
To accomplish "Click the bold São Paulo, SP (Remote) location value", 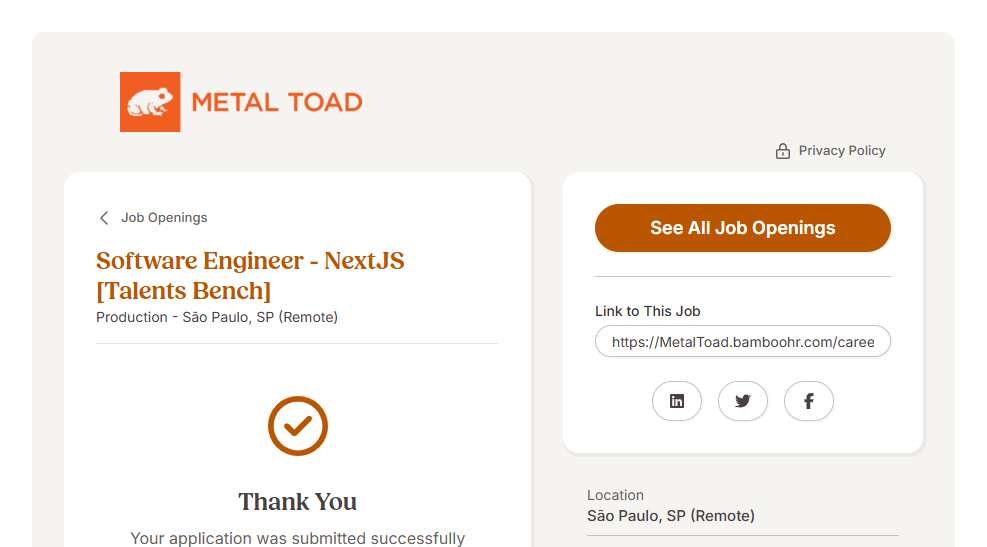I will pos(671,516).
